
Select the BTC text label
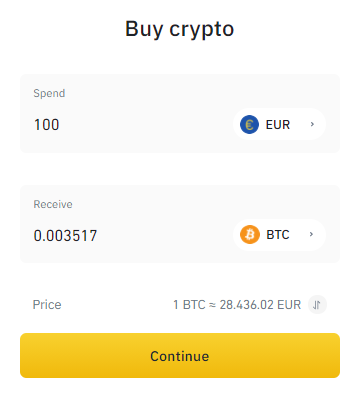pyautogui.click(x=278, y=235)
